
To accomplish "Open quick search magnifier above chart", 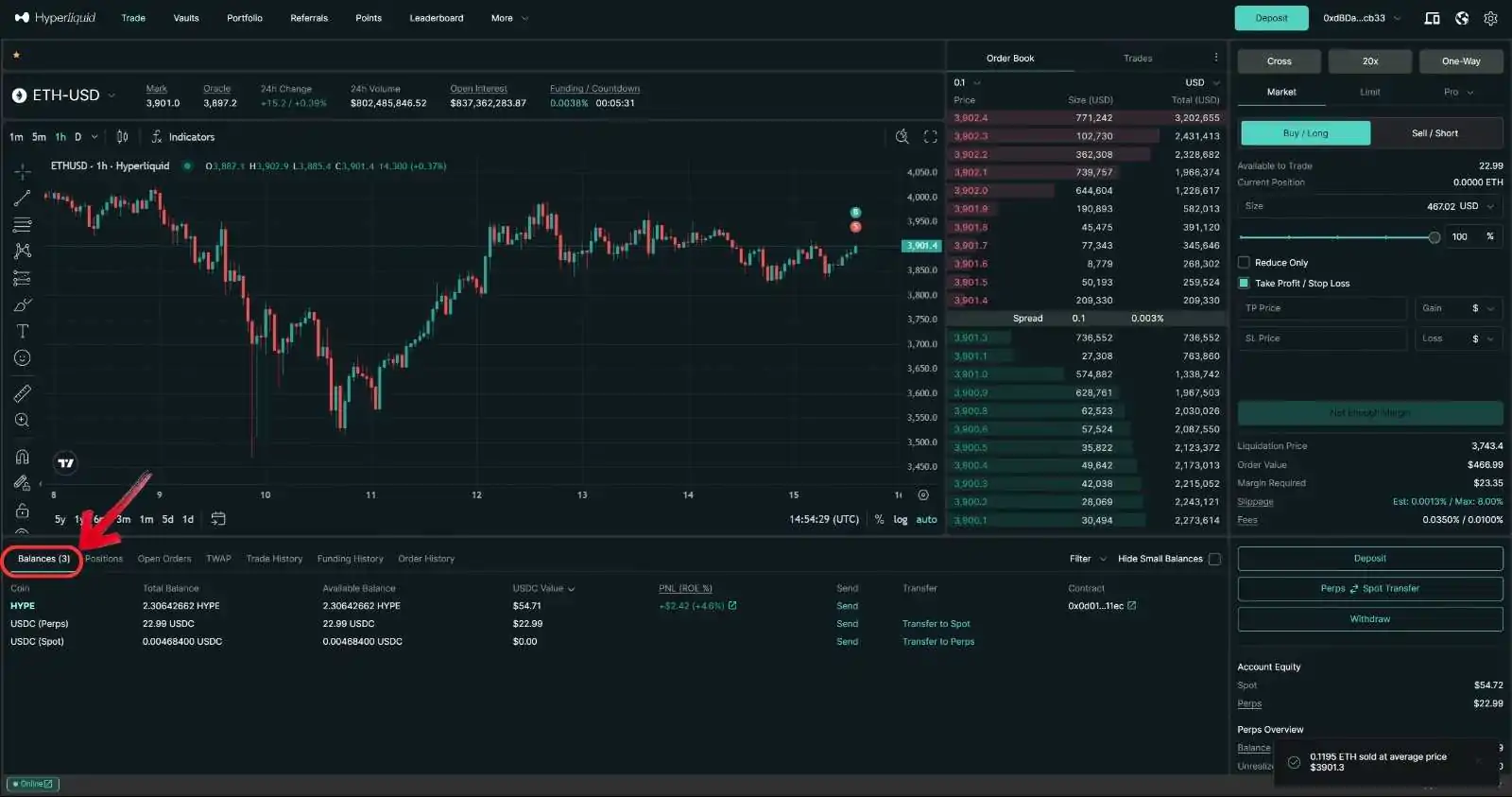I will coord(902,137).
